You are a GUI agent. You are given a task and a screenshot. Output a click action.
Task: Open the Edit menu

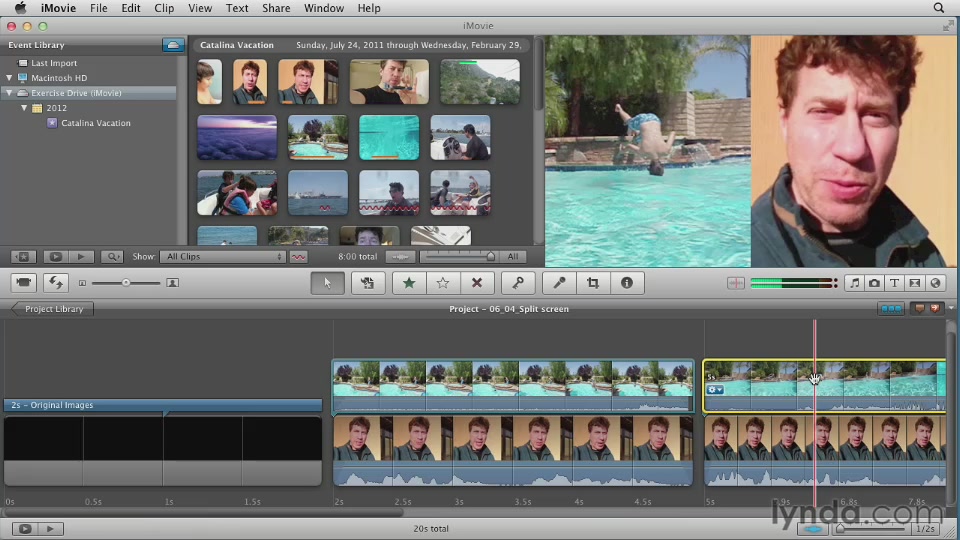point(130,8)
